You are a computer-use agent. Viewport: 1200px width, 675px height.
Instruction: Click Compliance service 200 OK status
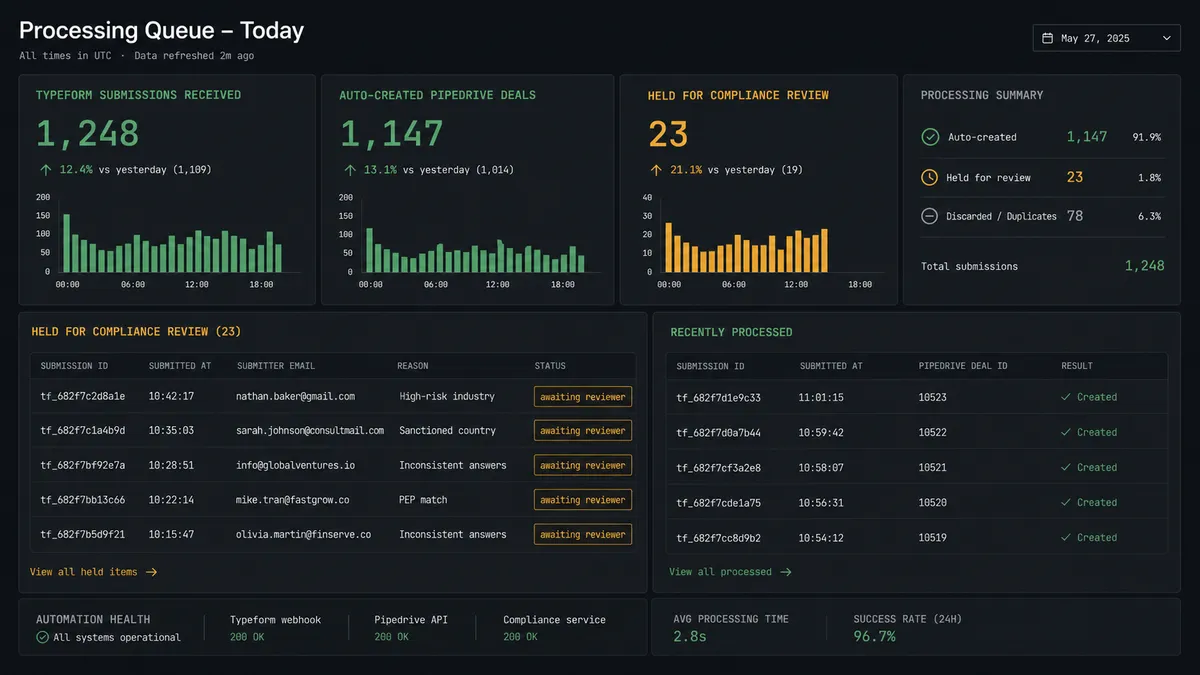(x=522, y=637)
